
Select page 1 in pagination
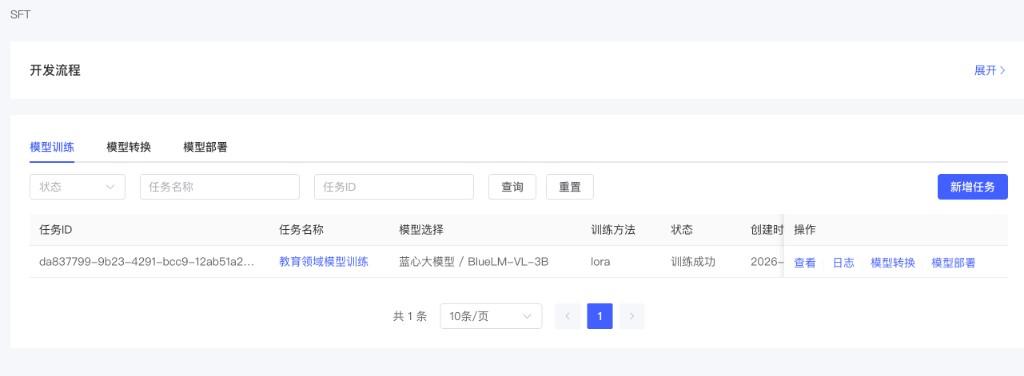click(x=600, y=316)
